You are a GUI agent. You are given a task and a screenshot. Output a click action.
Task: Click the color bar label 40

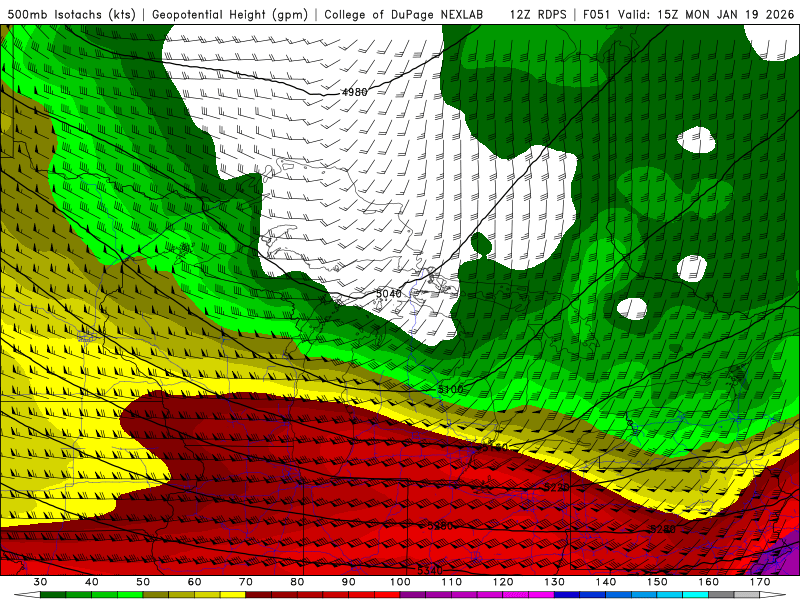pos(92,582)
